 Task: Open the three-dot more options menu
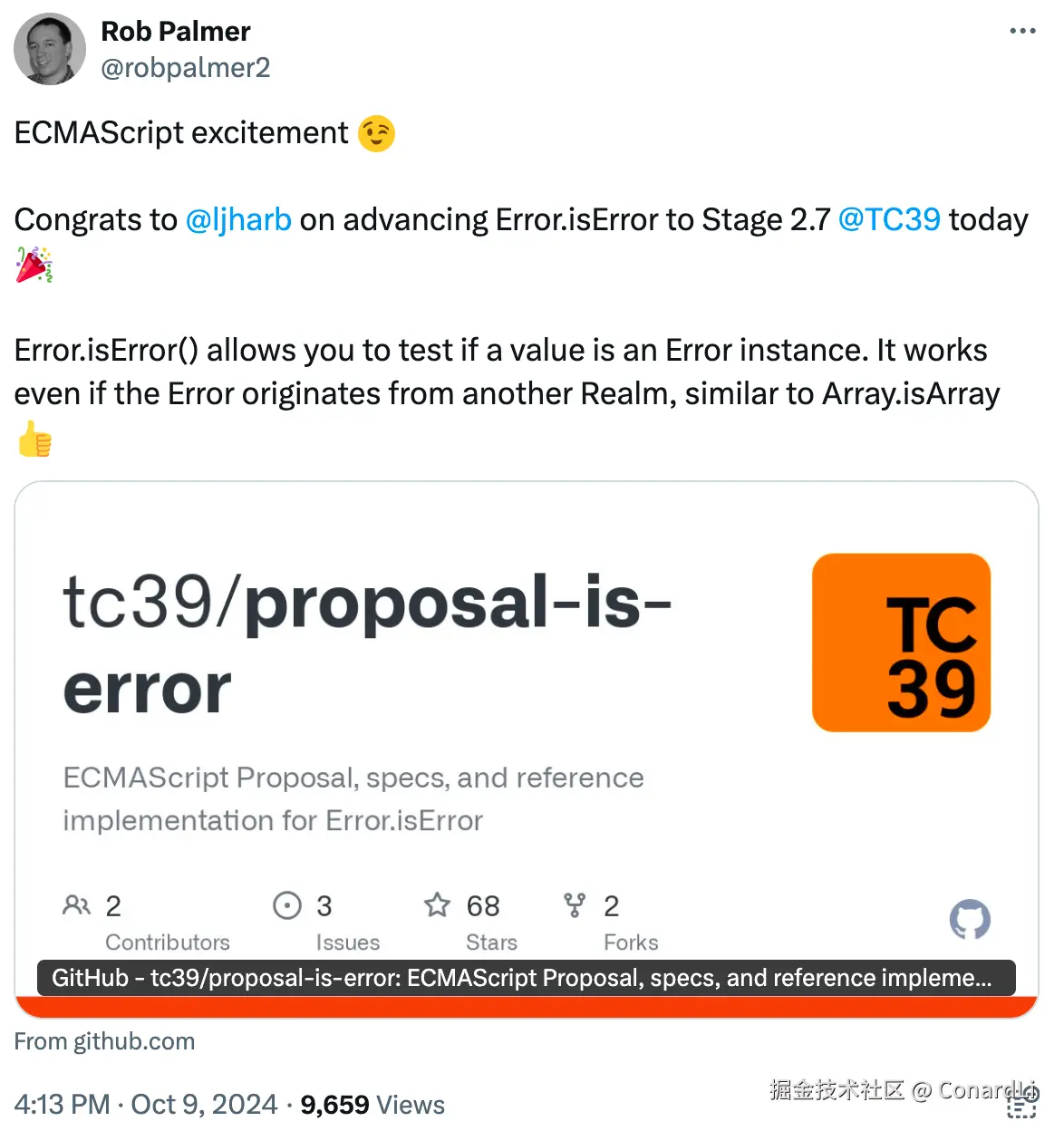click(1022, 31)
